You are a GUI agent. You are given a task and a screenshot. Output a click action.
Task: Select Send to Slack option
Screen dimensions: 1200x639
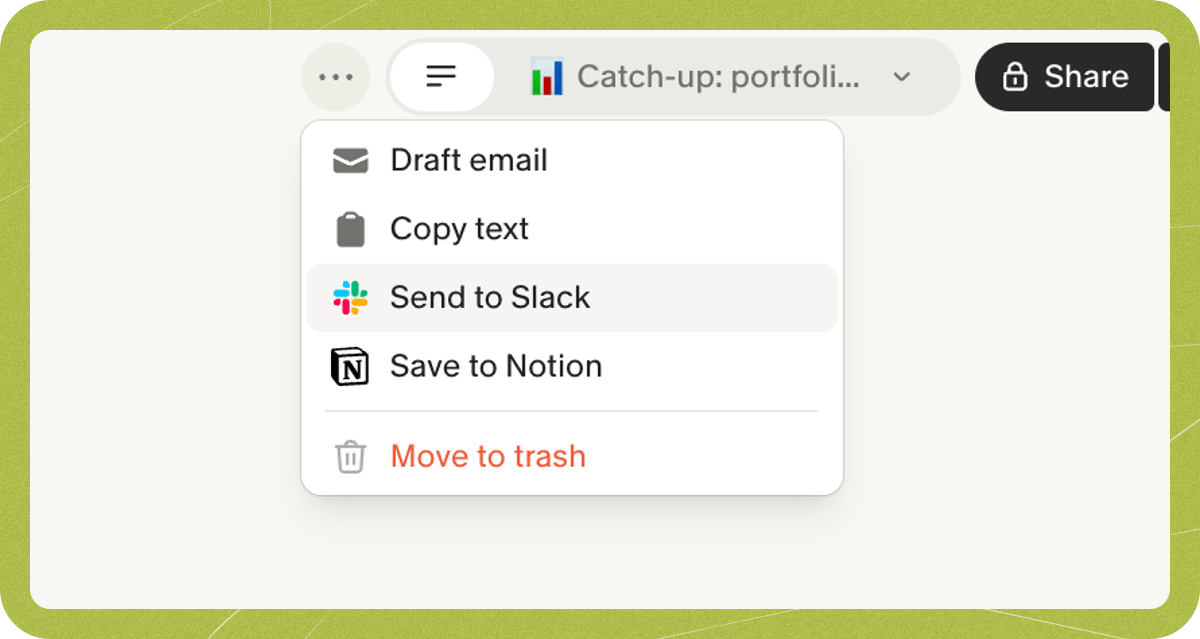pos(572,298)
